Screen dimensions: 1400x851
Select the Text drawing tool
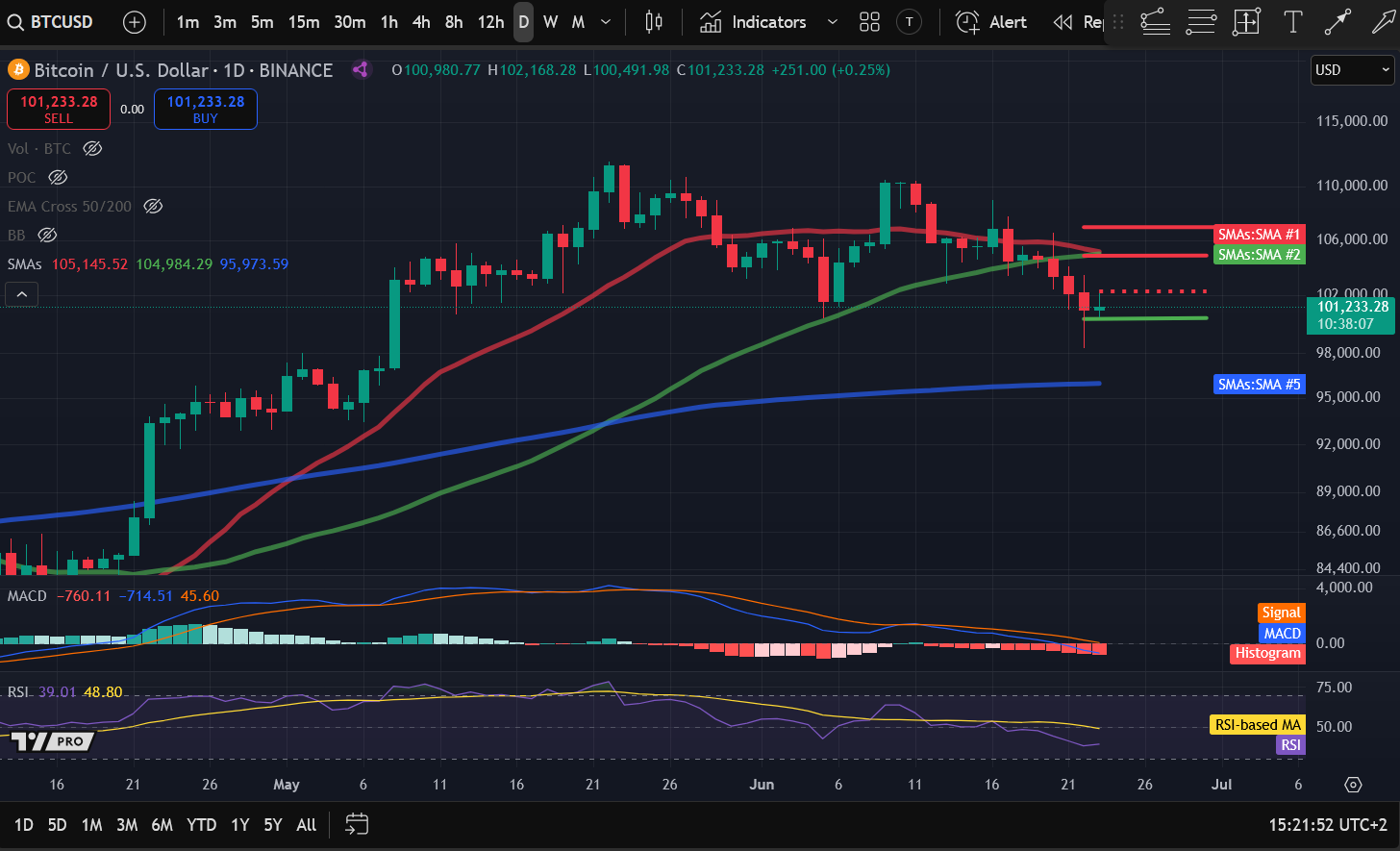click(x=1292, y=21)
